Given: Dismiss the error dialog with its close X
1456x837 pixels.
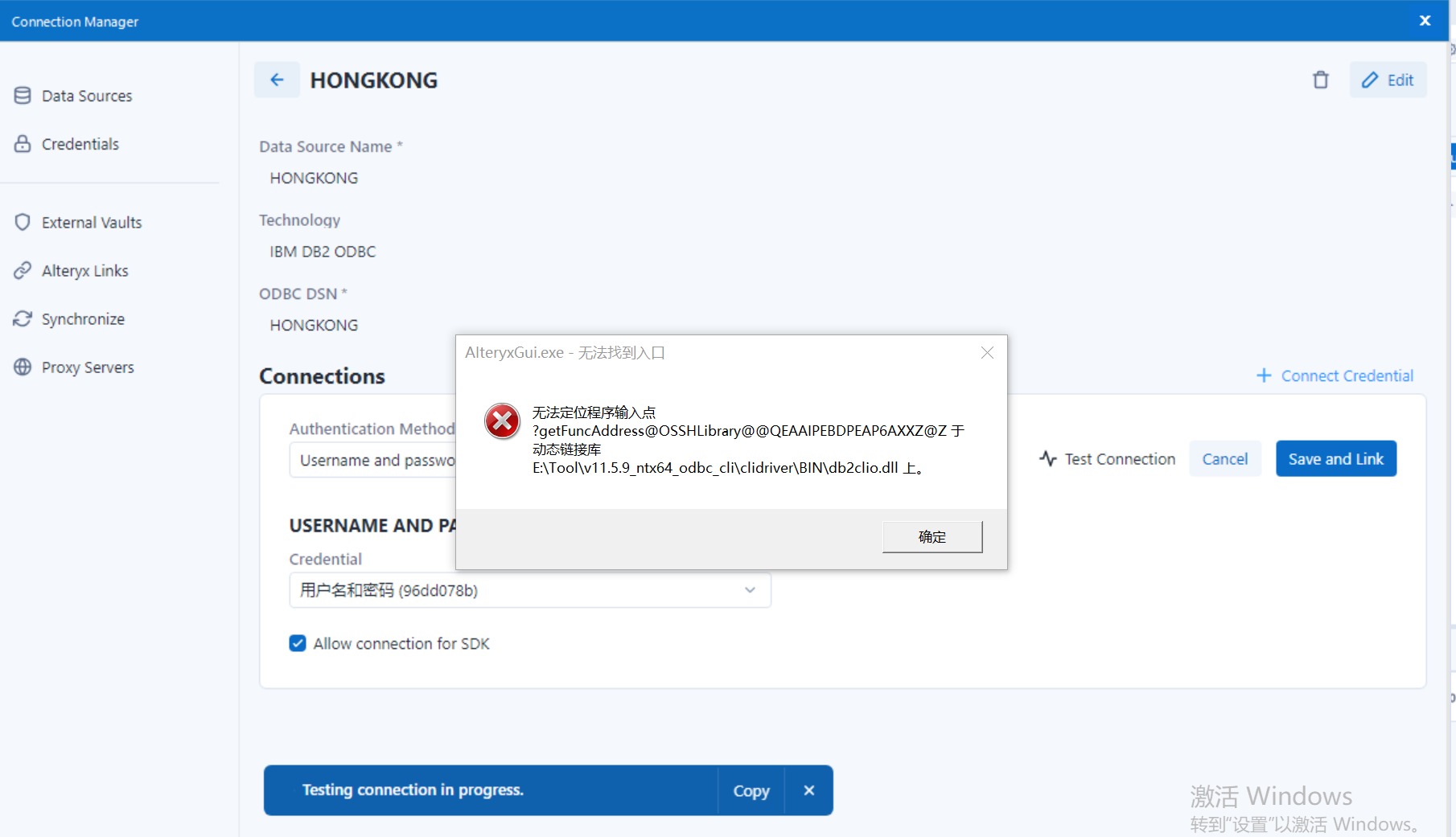Looking at the screenshot, I should pyautogui.click(x=987, y=352).
